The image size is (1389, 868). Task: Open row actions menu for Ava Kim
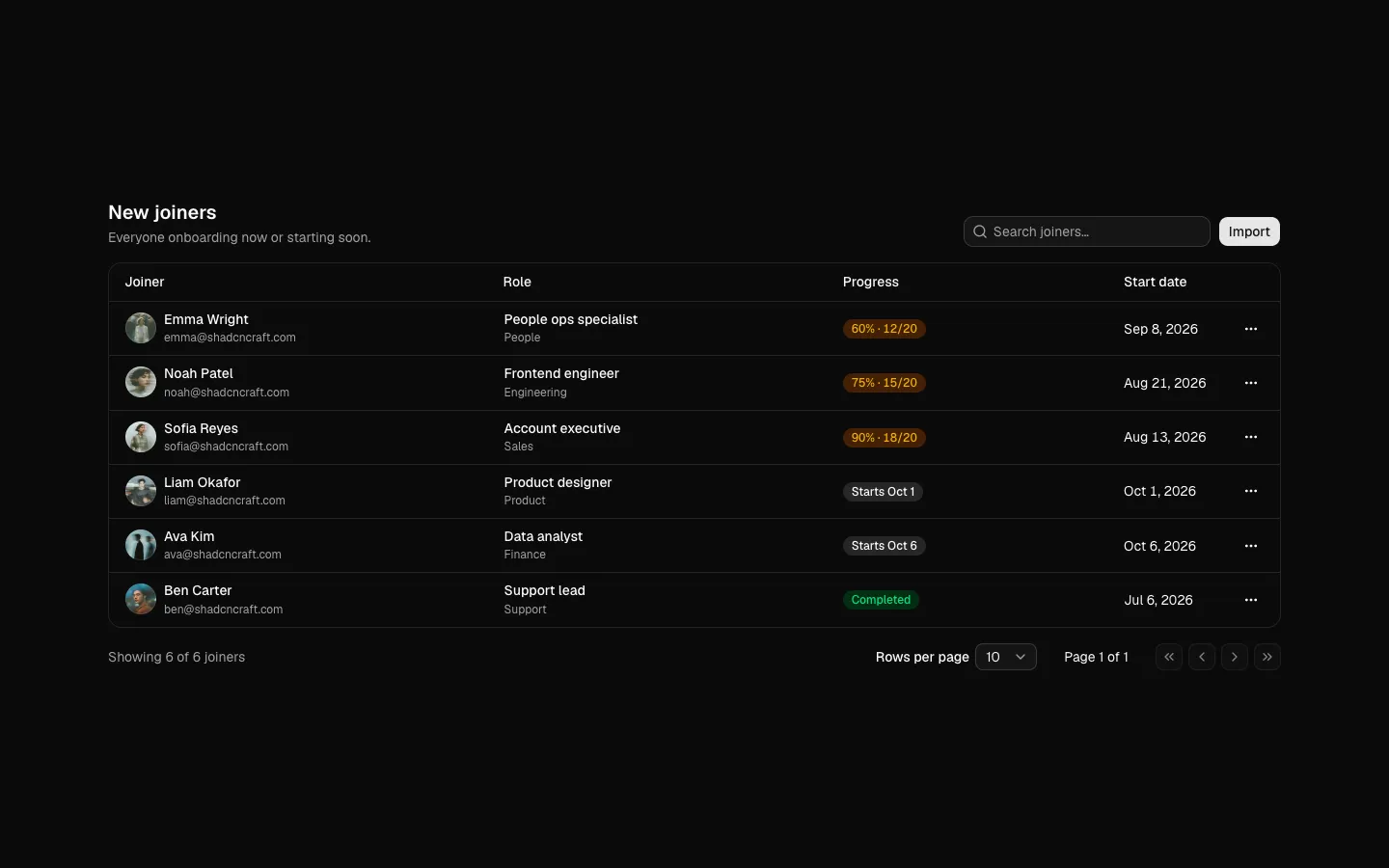(1251, 546)
